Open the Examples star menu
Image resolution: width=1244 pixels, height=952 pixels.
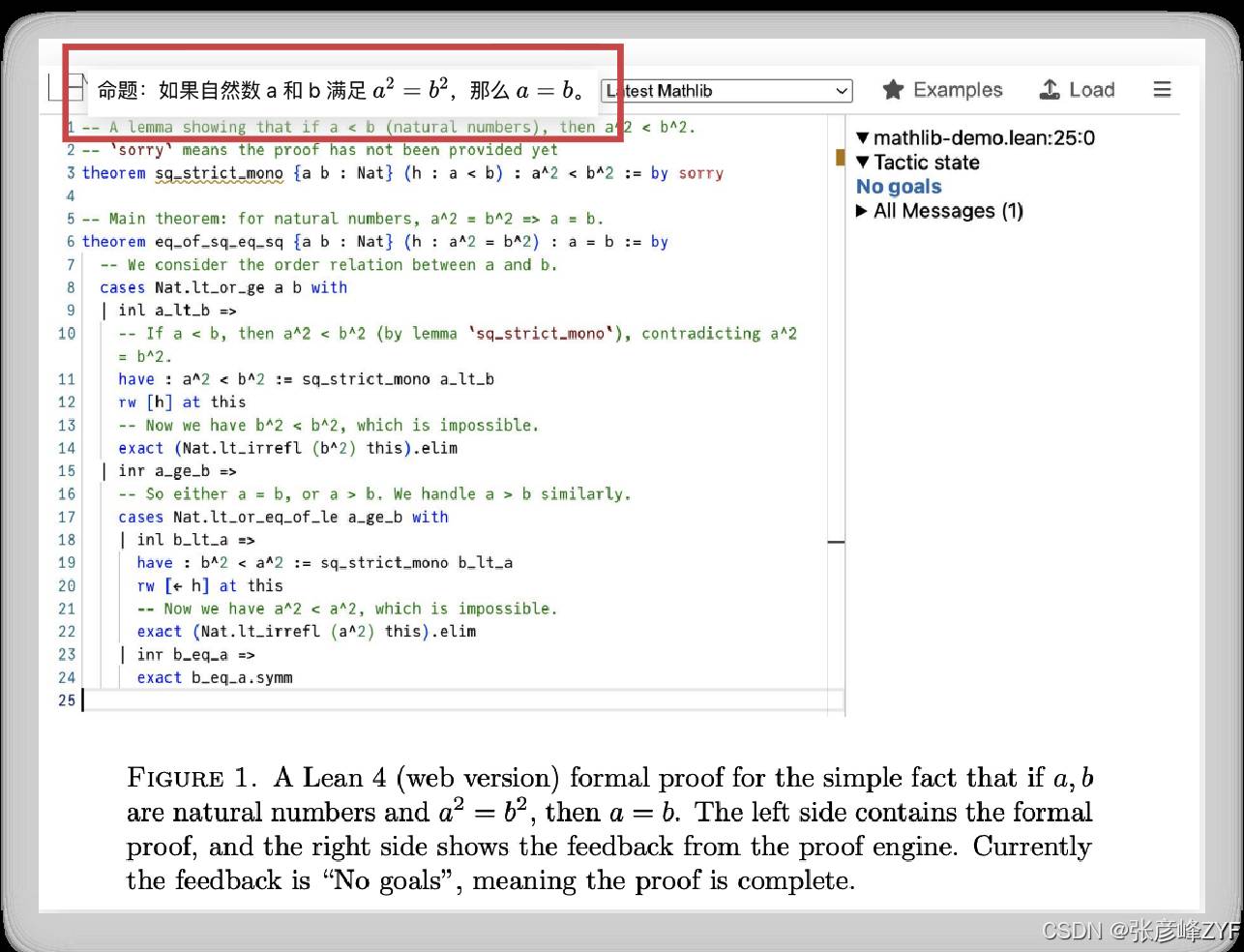942,90
